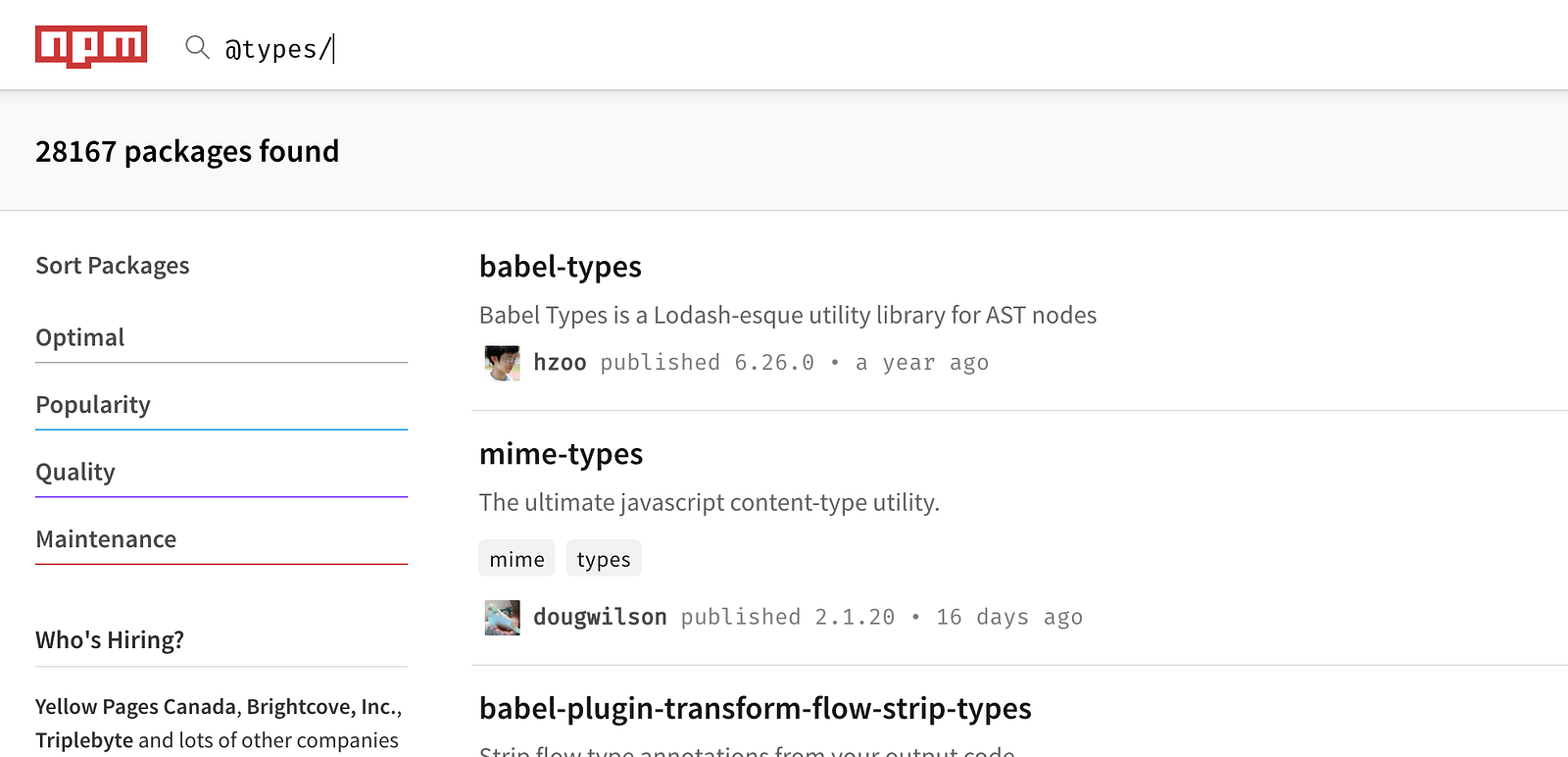This screenshot has width=1568, height=757.
Task: Open the hzoo publisher profile
Action: (560, 363)
